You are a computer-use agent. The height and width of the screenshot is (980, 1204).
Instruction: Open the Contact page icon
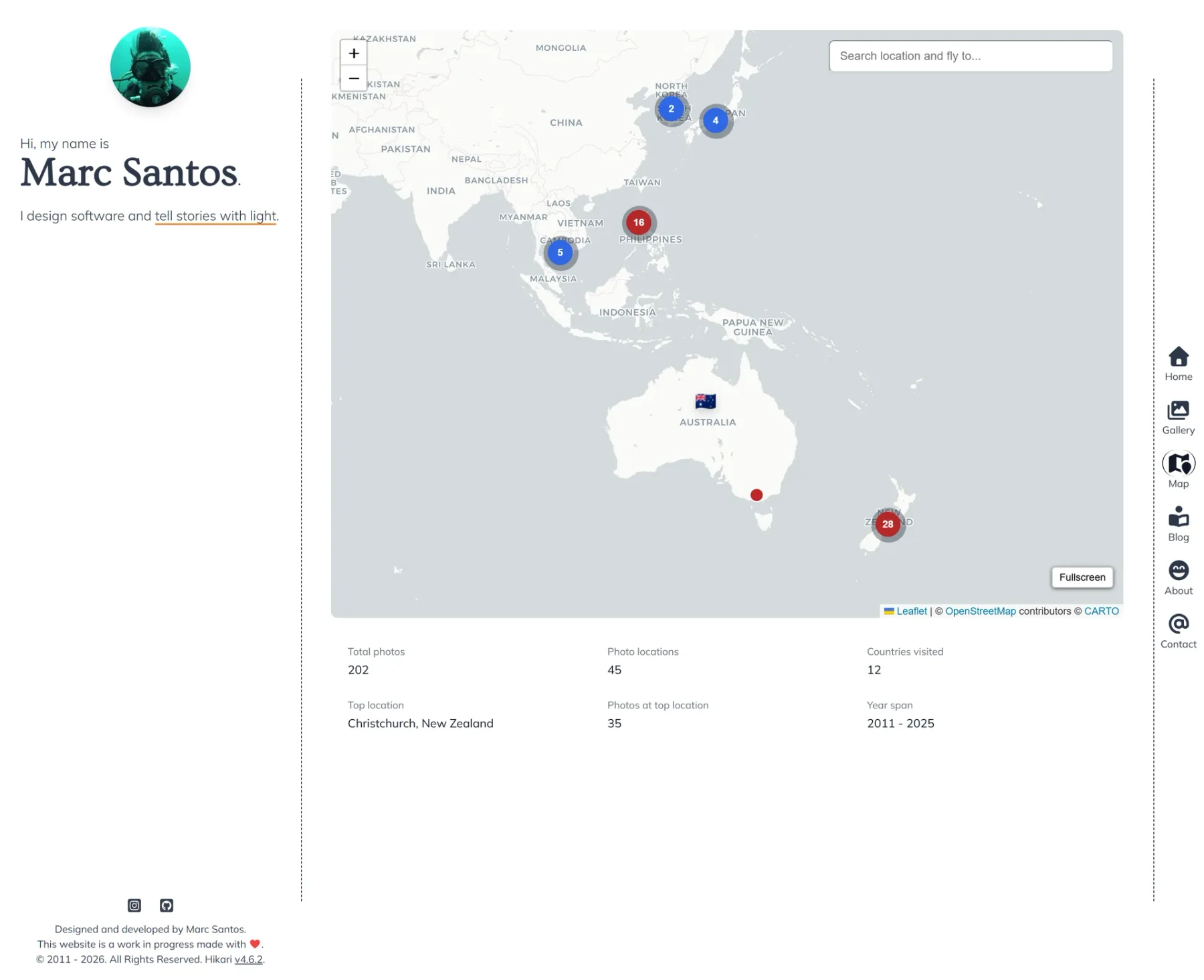[1178, 624]
